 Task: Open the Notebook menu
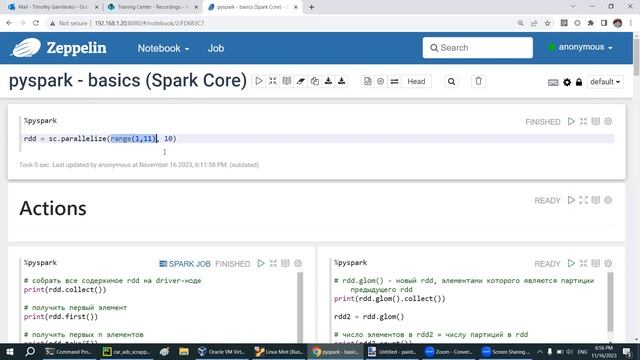click(163, 48)
